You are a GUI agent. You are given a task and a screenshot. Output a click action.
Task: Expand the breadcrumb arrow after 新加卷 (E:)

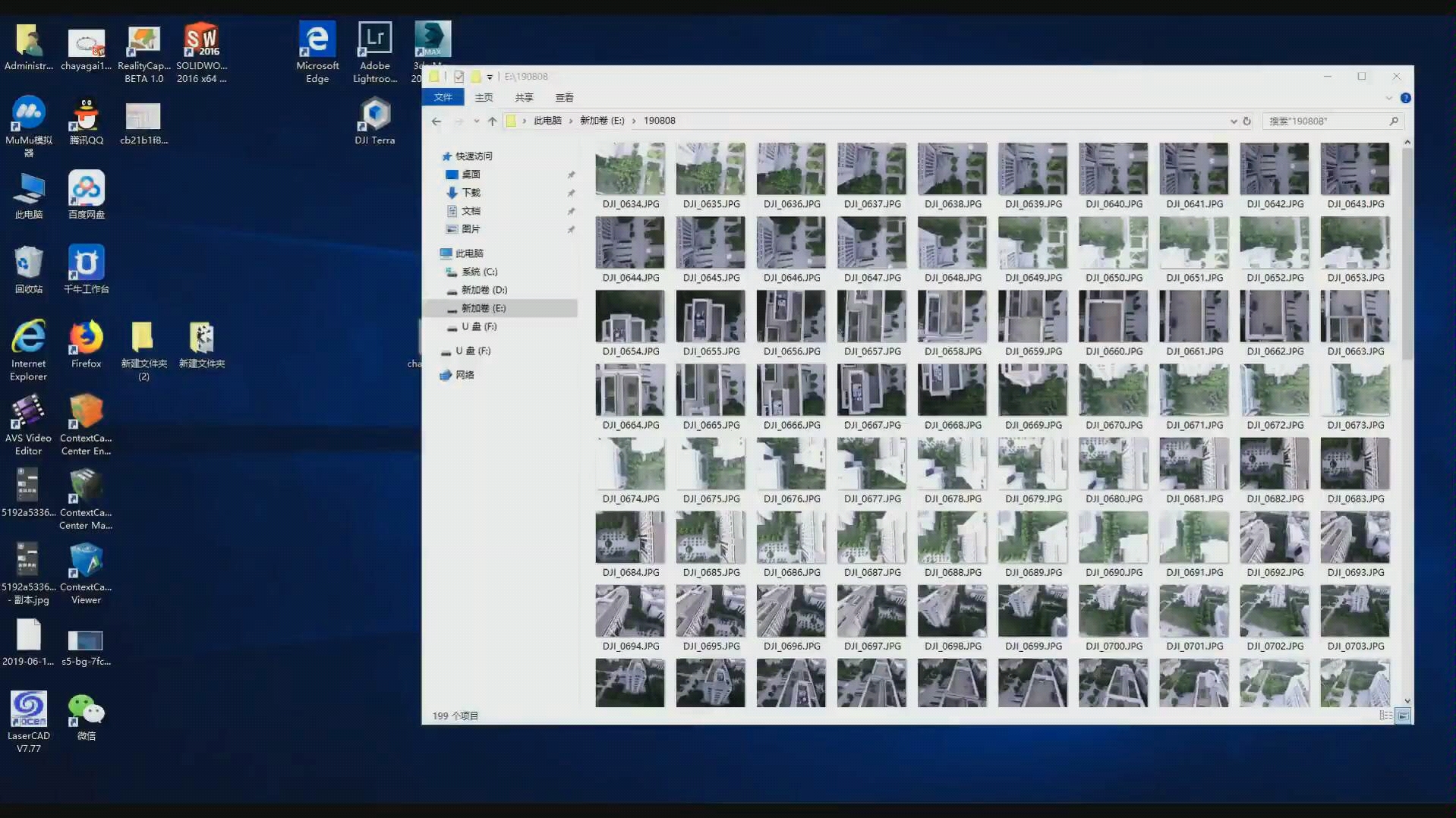[x=634, y=121]
